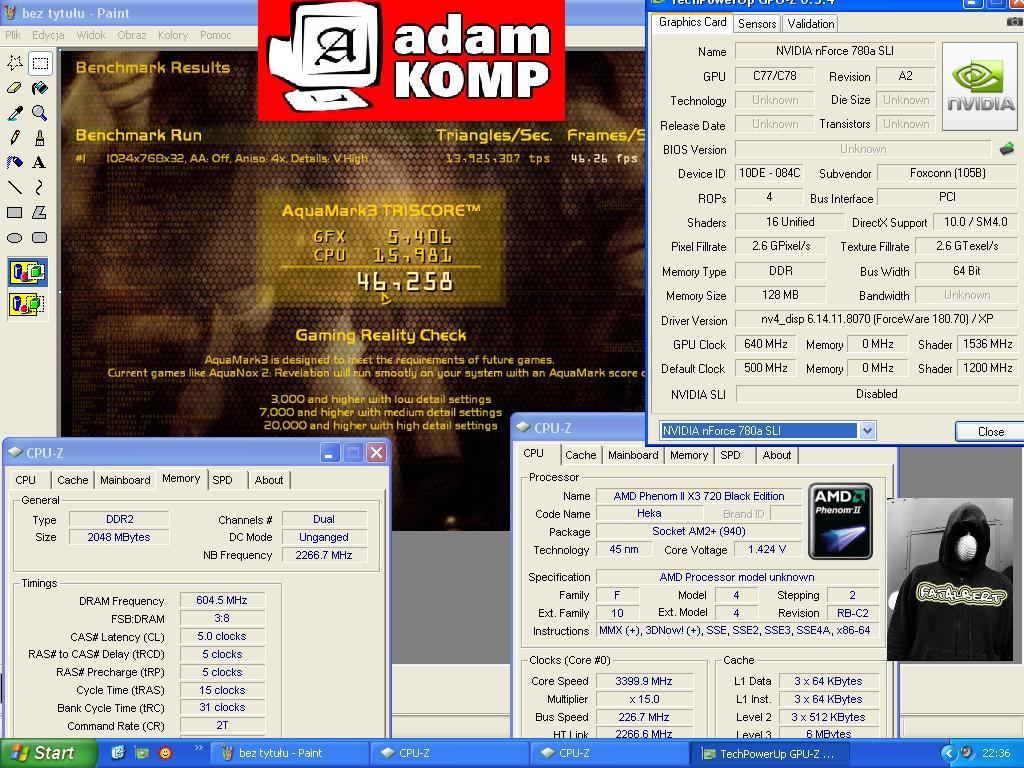Select the Pick Color eyedropper tool
The image size is (1024, 768).
(x=14, y=112)
